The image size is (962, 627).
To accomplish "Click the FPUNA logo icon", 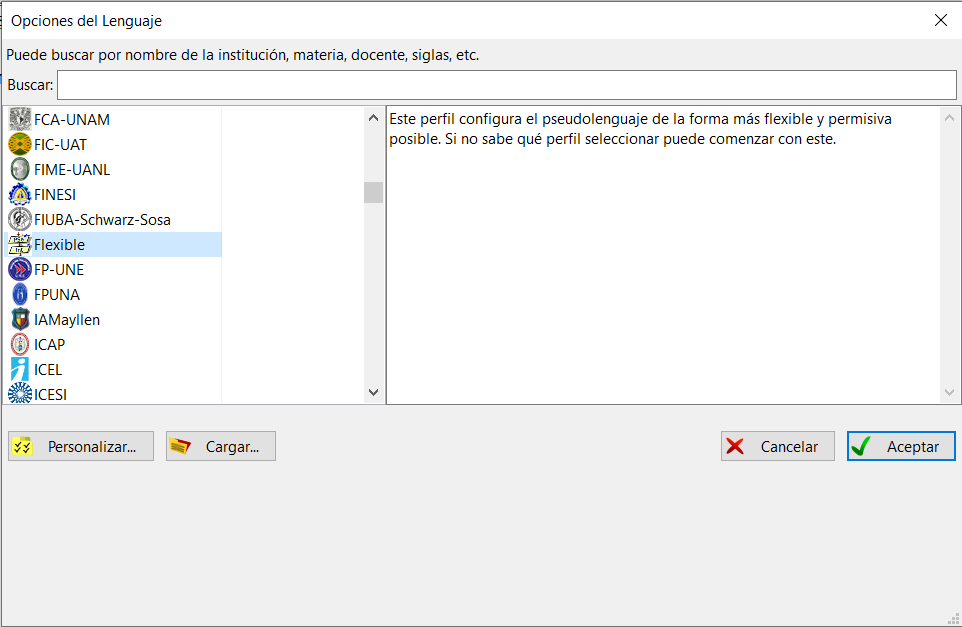I will tap(20, 295).
